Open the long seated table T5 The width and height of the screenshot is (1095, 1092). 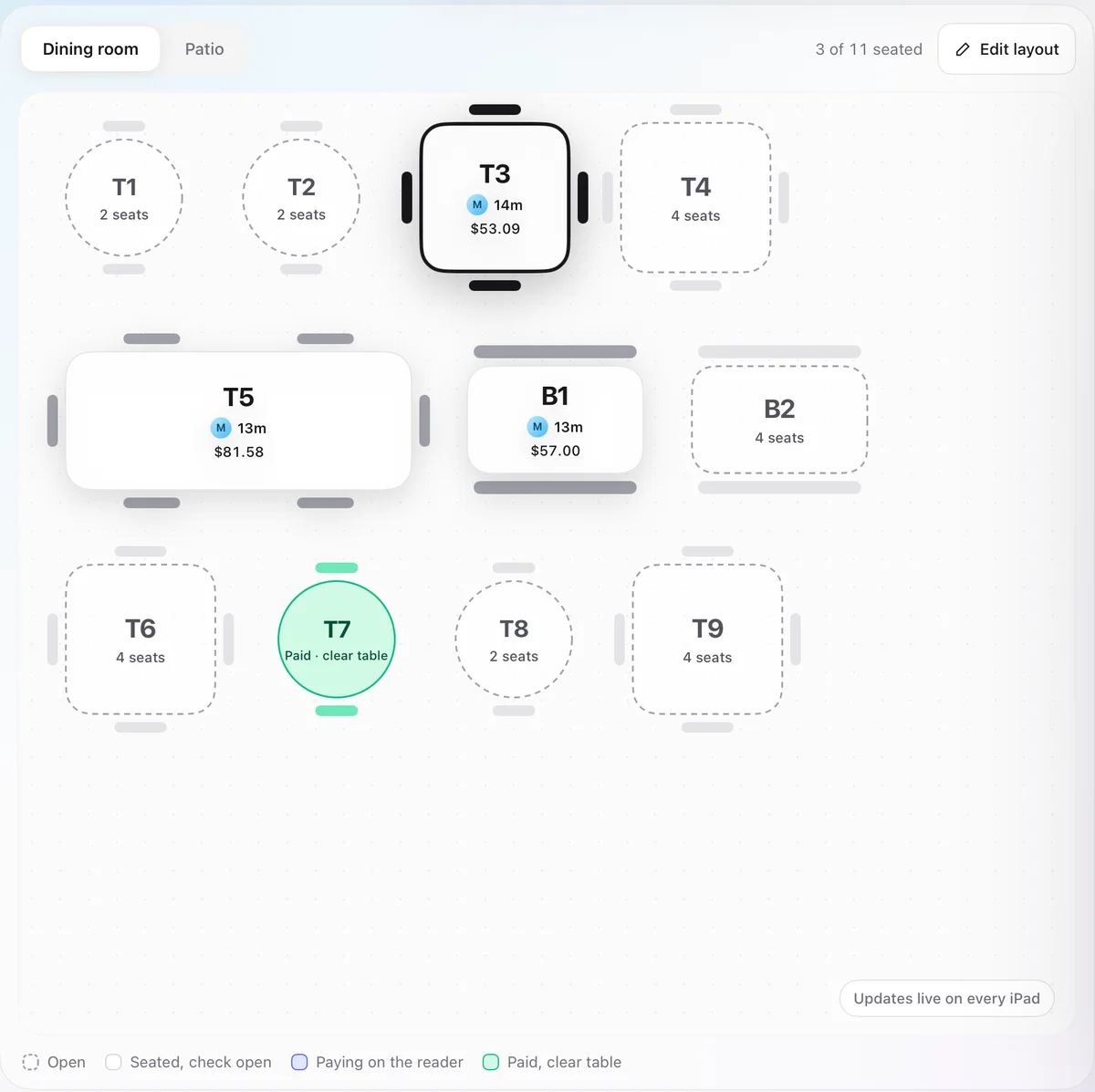(238, 421)
